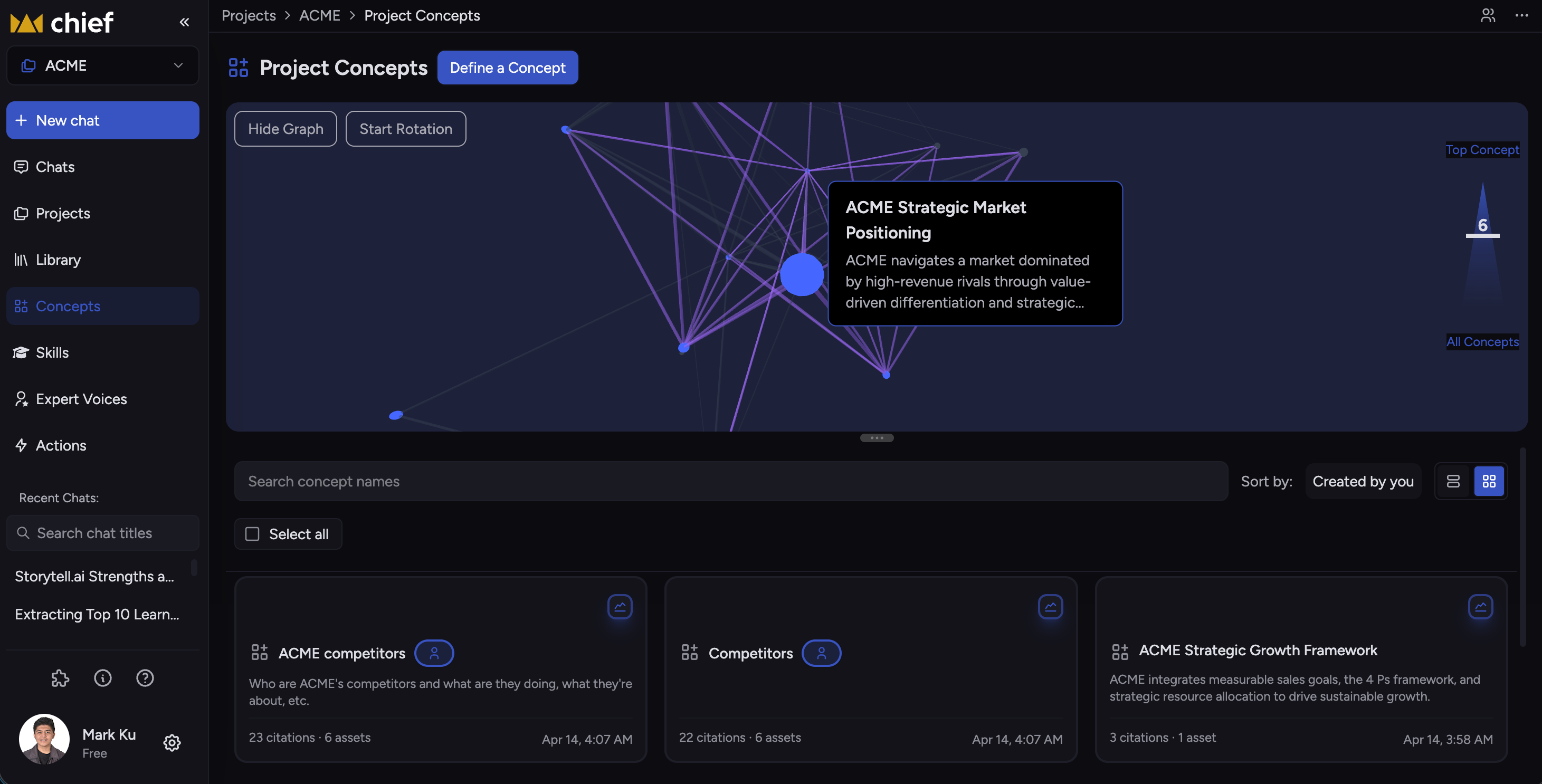Start a New chat
The image size is (1542, 784).
coord(103,120)
